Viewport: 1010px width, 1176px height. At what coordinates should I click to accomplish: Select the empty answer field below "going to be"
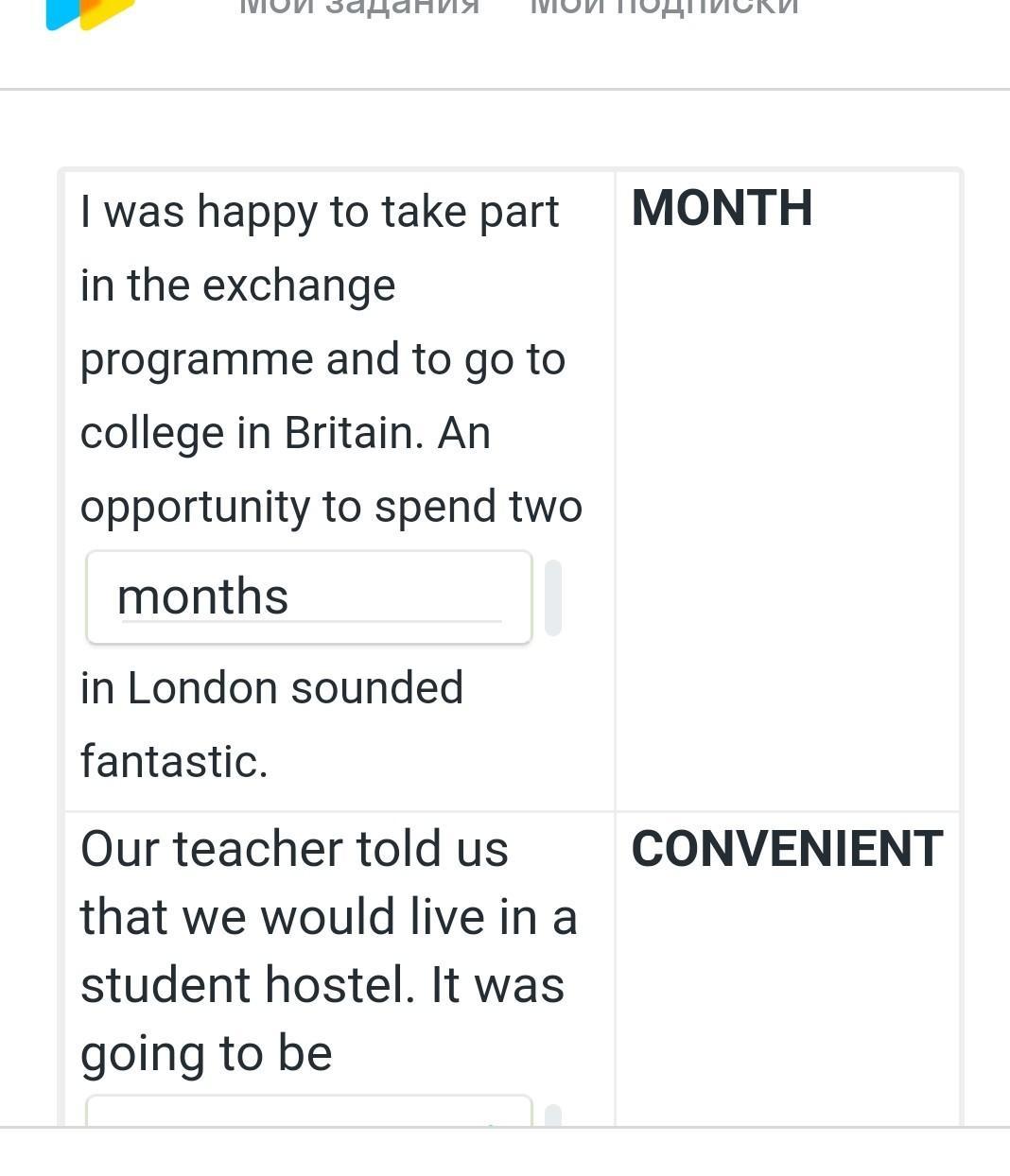tap(309, 1112)
